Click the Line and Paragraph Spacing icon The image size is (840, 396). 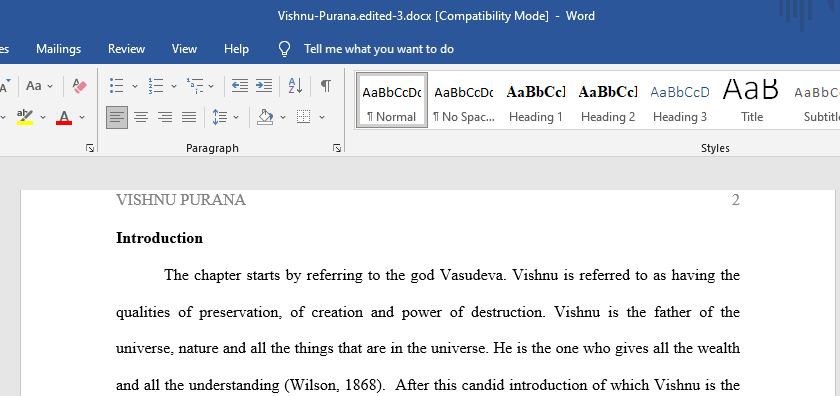click(x=220, y=117)
